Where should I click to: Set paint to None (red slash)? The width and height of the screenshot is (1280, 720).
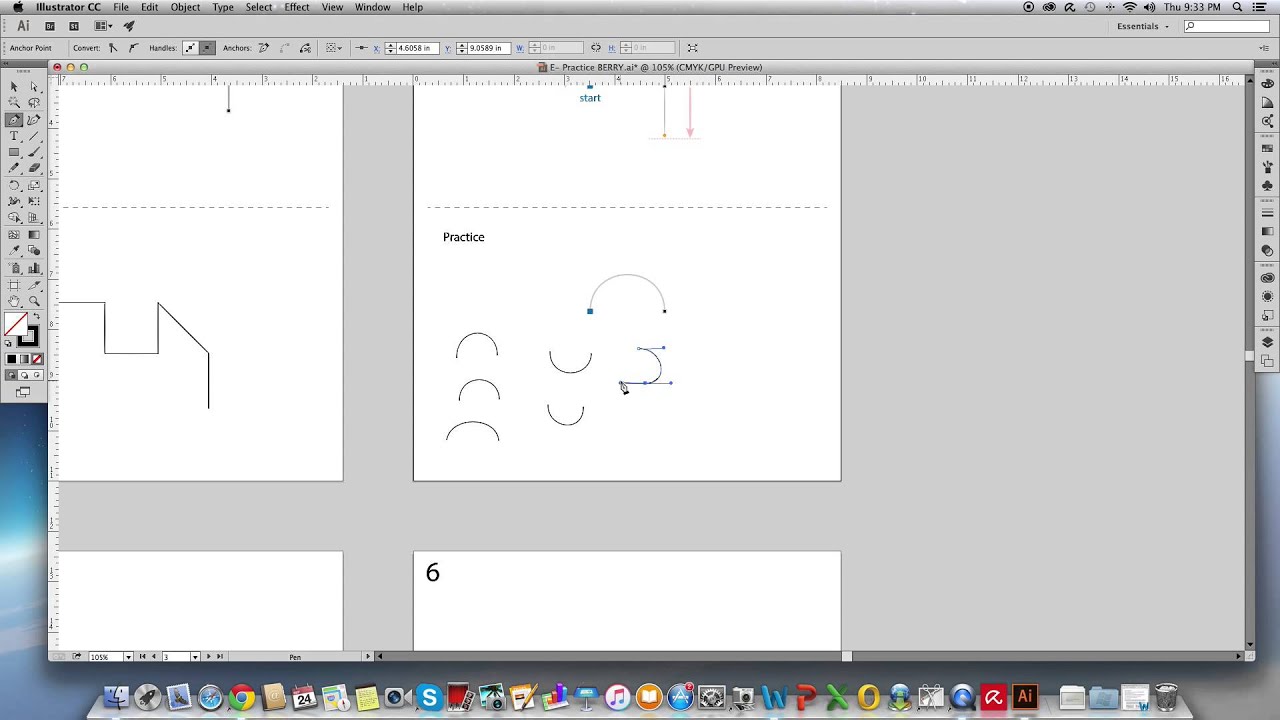coord(37,359)
